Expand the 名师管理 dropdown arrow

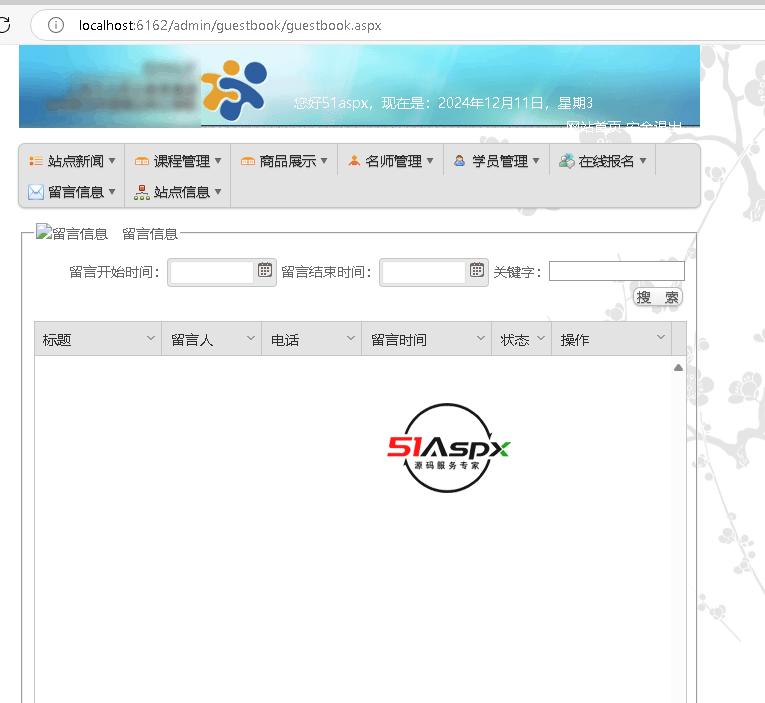pos(430,160)
